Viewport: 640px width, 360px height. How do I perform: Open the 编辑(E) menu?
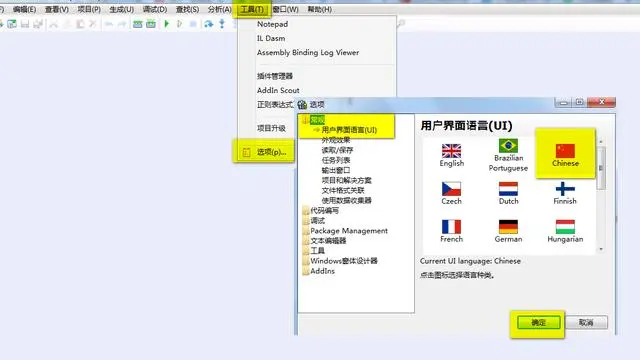(x=24, y=9)
